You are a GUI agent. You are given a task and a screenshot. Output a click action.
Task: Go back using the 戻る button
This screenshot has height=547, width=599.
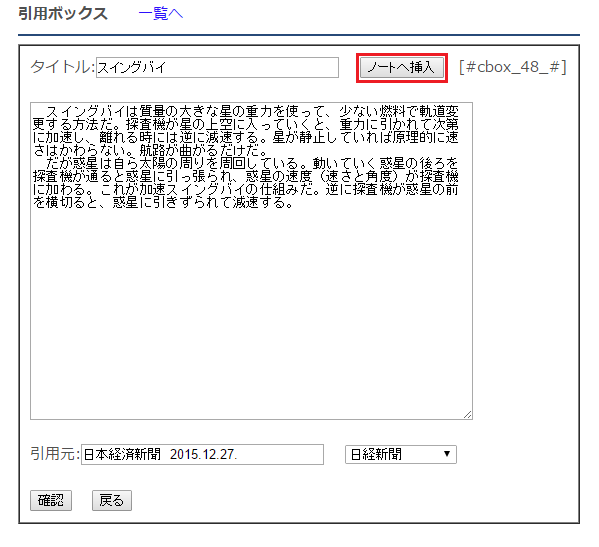[112, 500]
